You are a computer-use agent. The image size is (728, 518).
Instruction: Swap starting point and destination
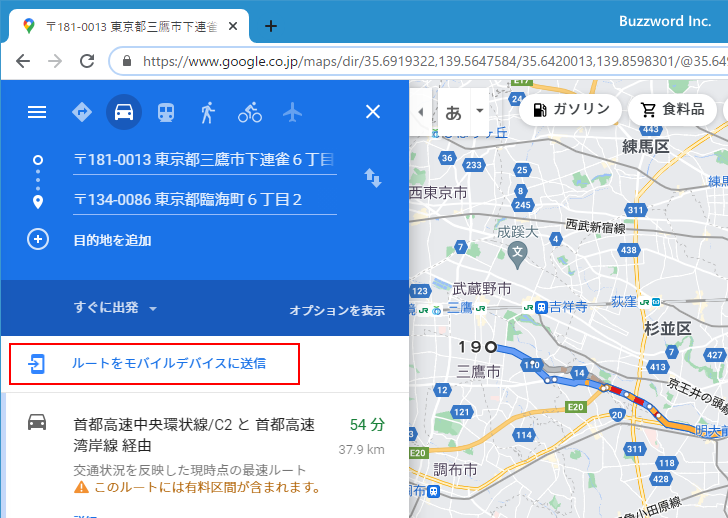[x=373, y=178]
